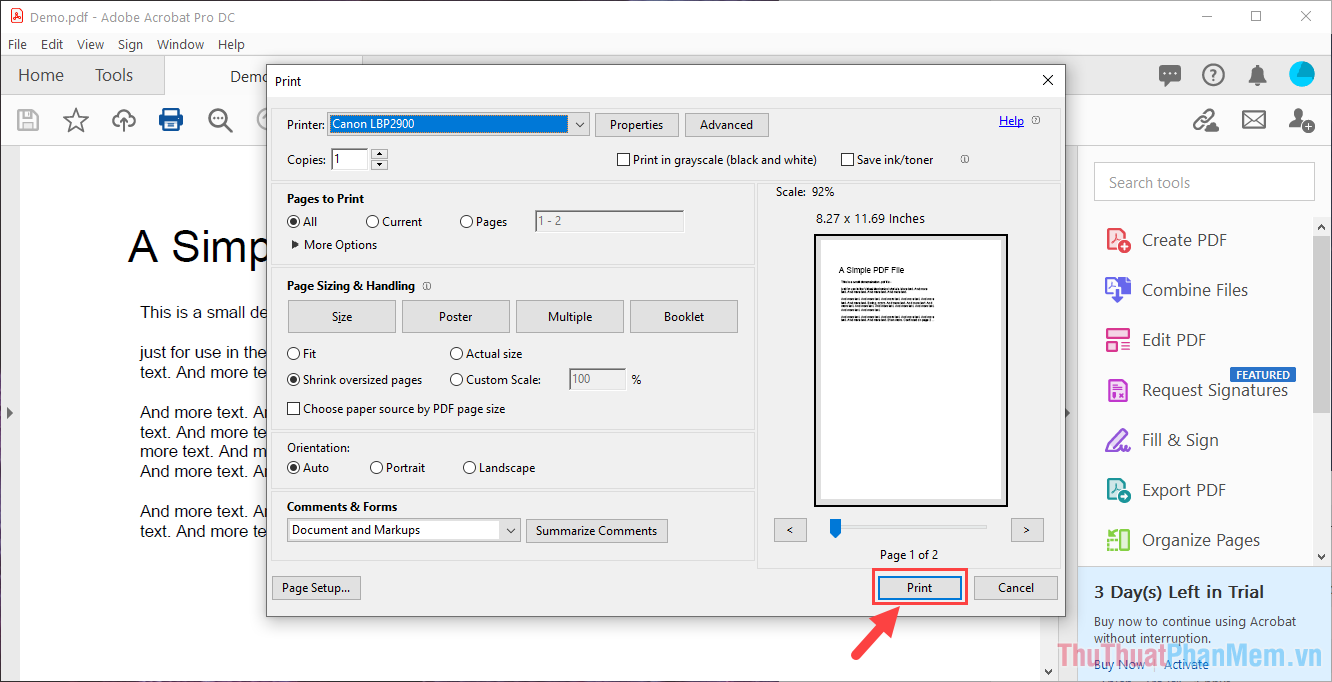This screenshot has width=1332, height=682.
Task: Open the Export PDF tool
Action: pyautogui.click(x=1166, y=490)
